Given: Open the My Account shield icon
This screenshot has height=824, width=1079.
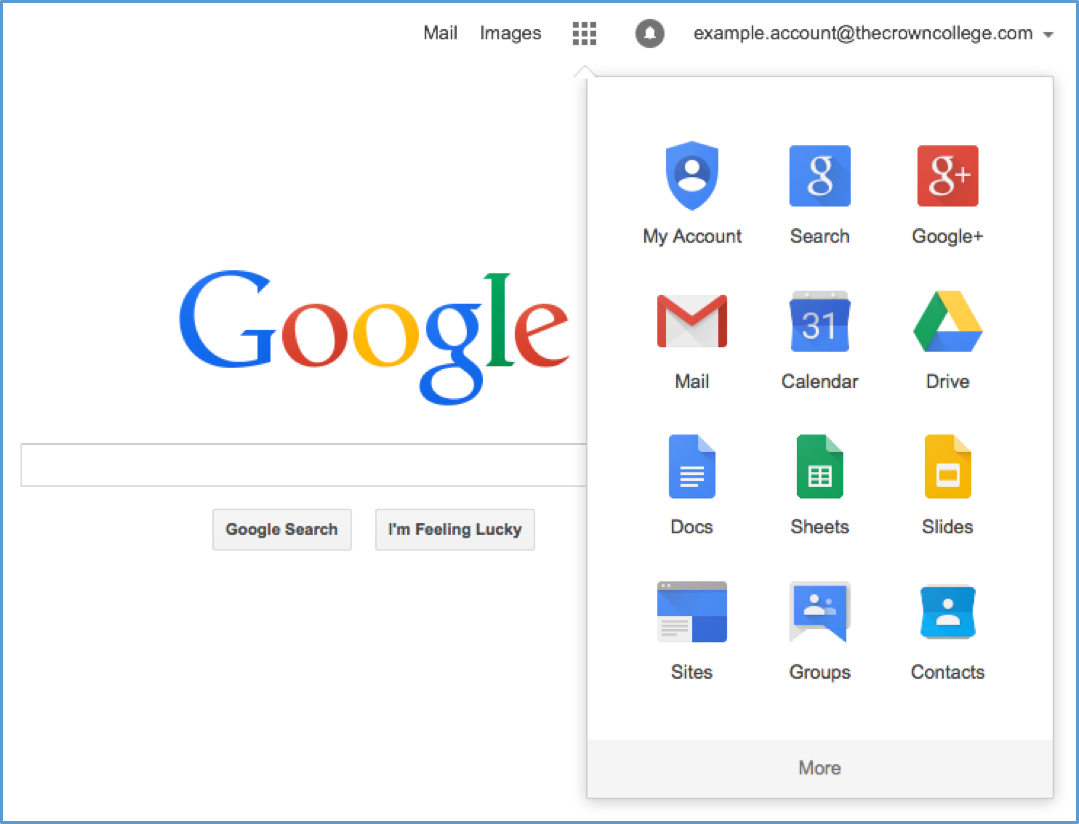Looking at the screenshot, I should click(x=692, y=176).
